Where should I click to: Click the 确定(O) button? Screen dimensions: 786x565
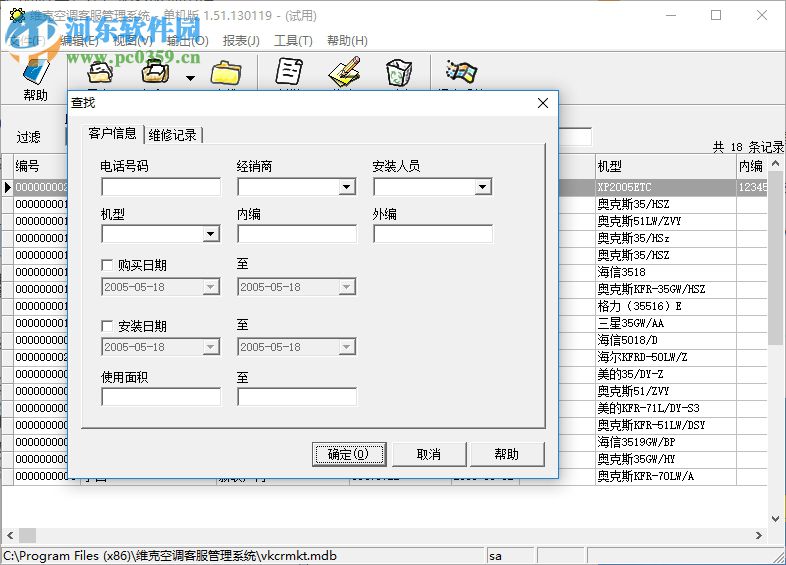pyautogui.click(x=349, y=454)
